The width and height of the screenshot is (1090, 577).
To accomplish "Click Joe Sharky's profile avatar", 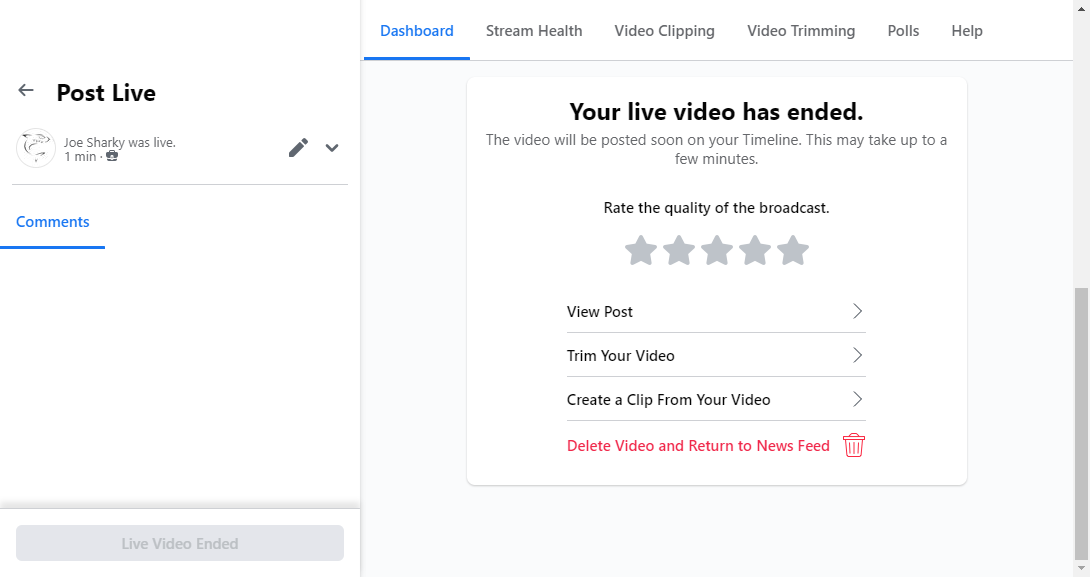I will click(36, 147).
